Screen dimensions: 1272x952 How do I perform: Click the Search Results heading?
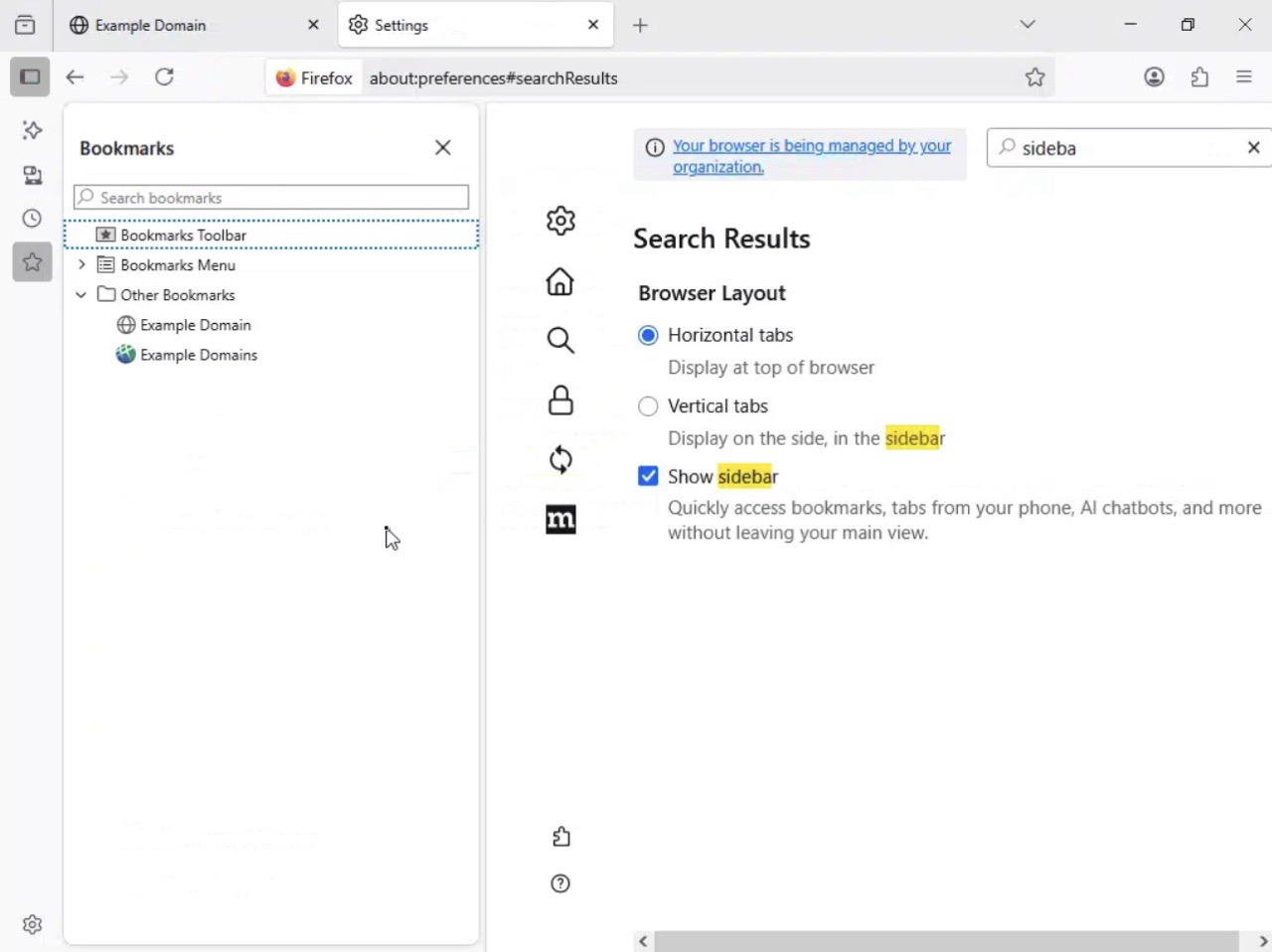[x=721, y=239]
